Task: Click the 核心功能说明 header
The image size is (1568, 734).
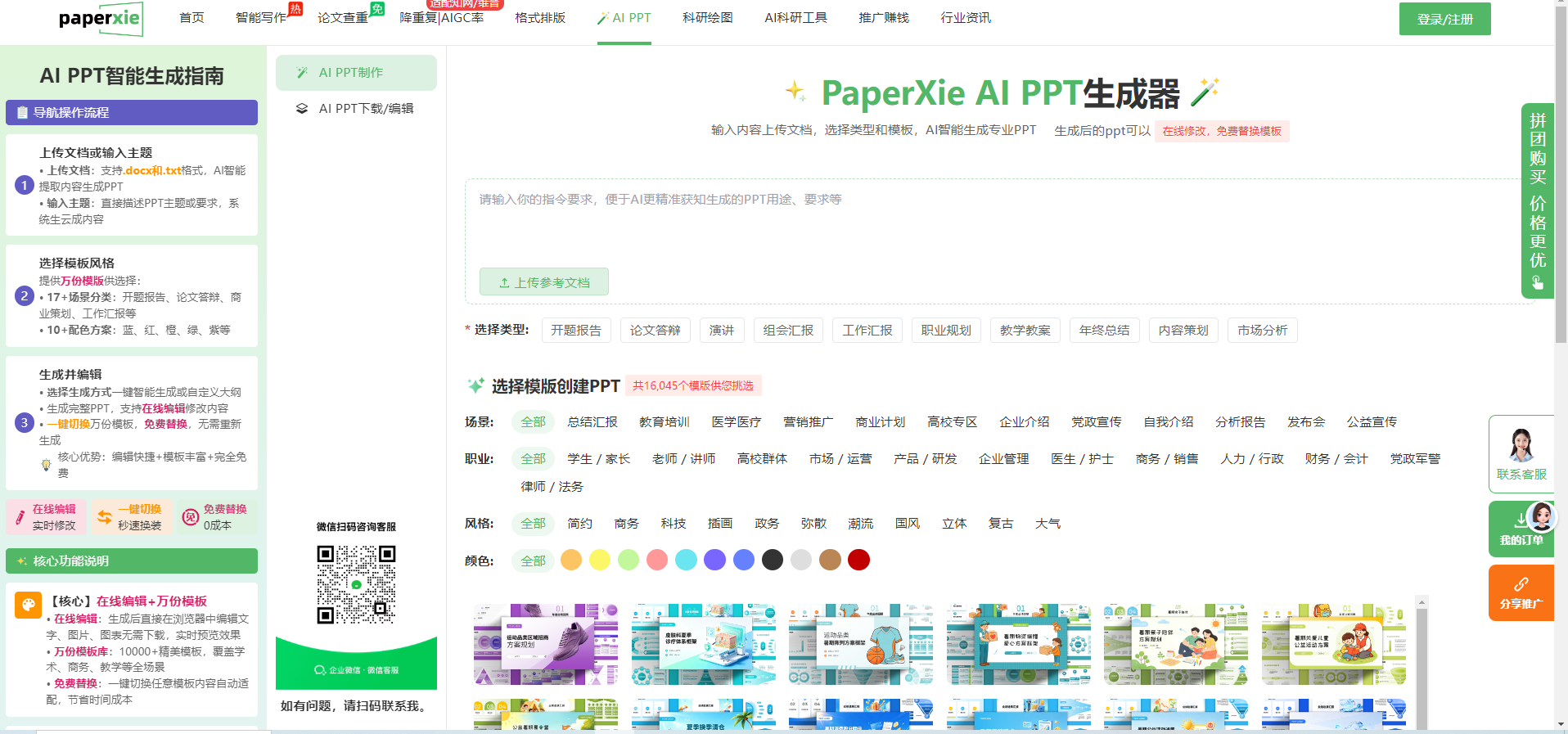Action: [x=132, y=561]
